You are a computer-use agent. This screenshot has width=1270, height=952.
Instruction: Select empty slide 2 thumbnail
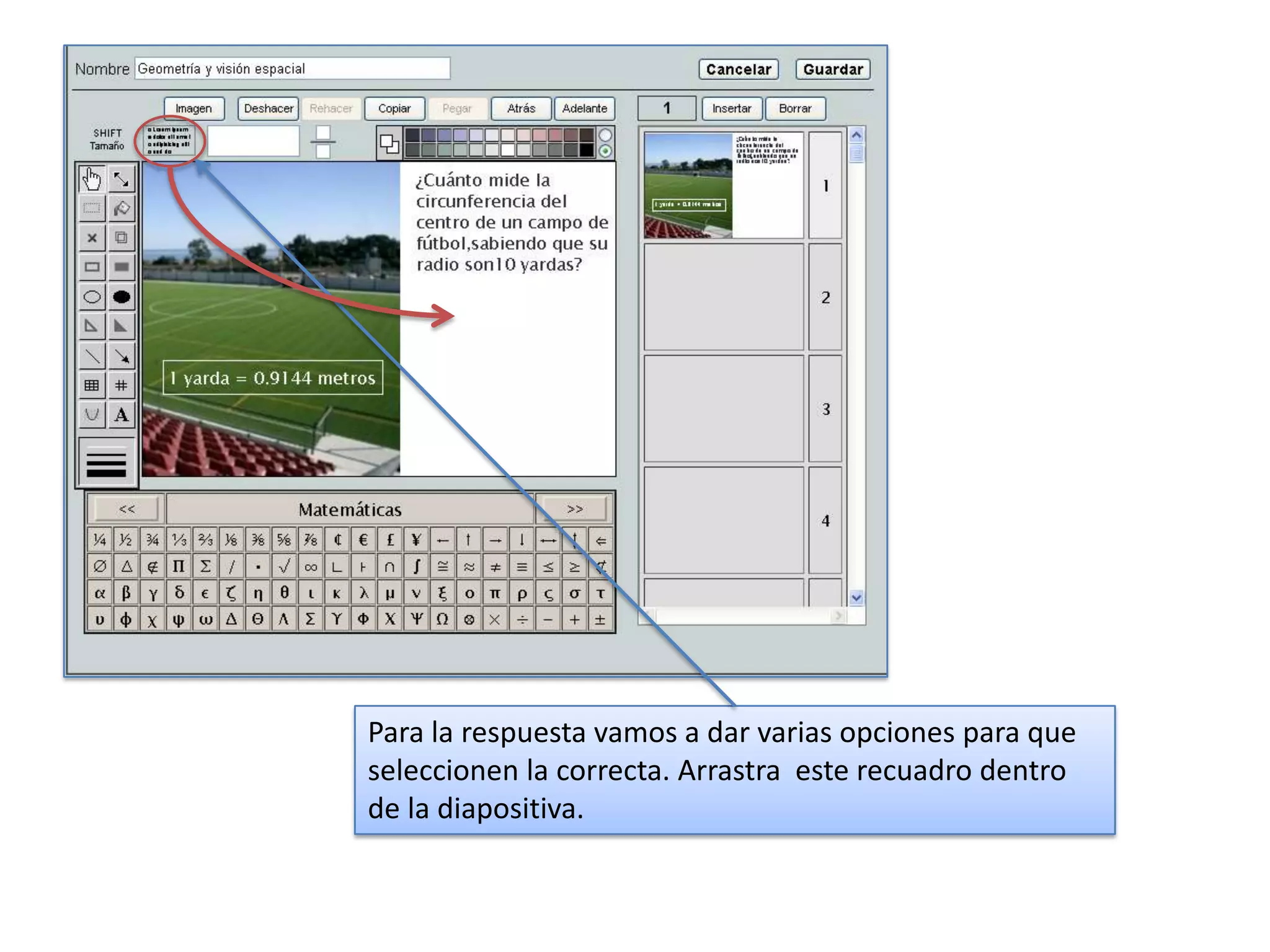(x=724, y=297)
